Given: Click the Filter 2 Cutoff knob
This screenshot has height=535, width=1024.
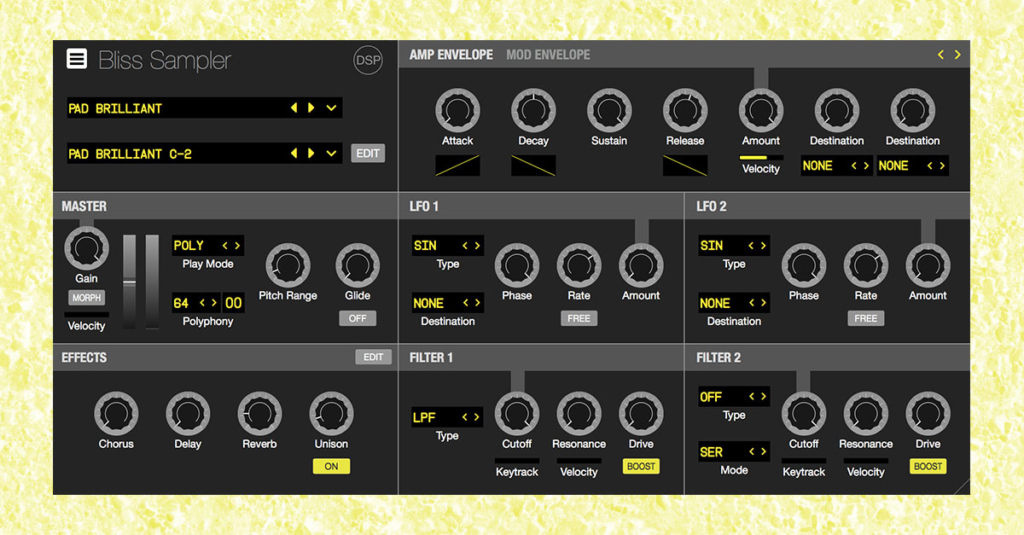Looking at the screenshot, I should click(803, 413).
